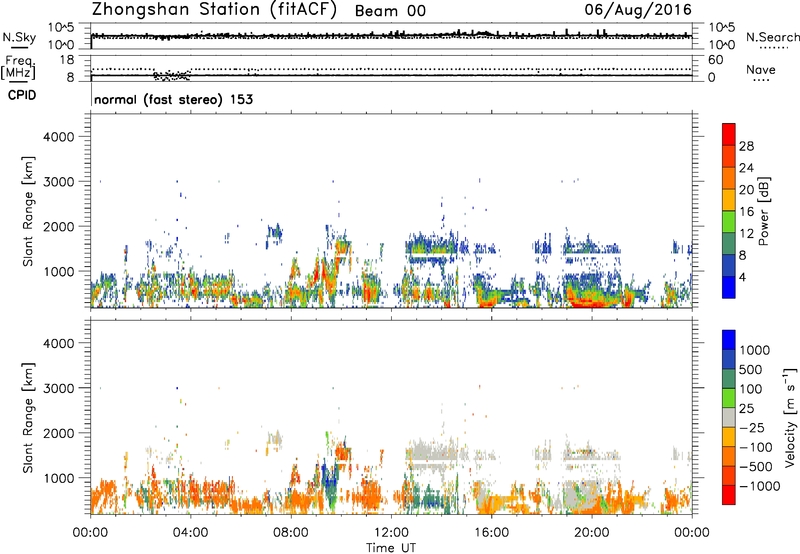Click the '2000' tick in the velocity panel
This screenshot has width=800, height=554.
[58, 433]
